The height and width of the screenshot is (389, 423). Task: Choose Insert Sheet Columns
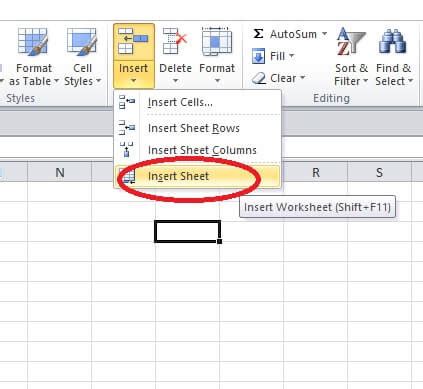pyautogui.click(x=197, y=150)
